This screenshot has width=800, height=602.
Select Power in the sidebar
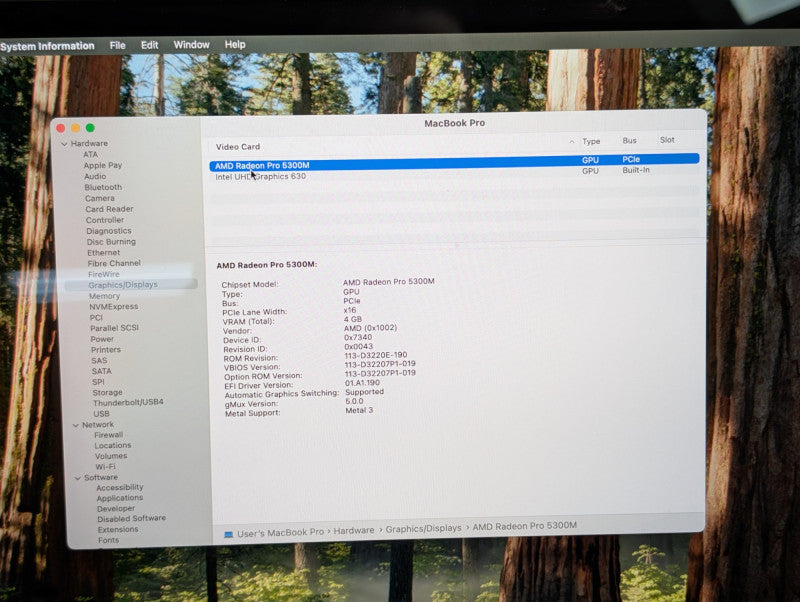[x=102, y=339]
